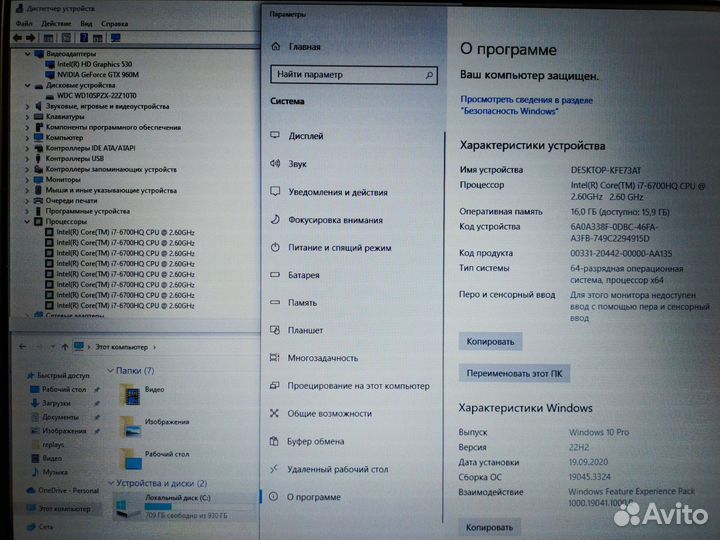Open Буфер обмена settings page
720x540 pixels.
click(x=315, y=442)
